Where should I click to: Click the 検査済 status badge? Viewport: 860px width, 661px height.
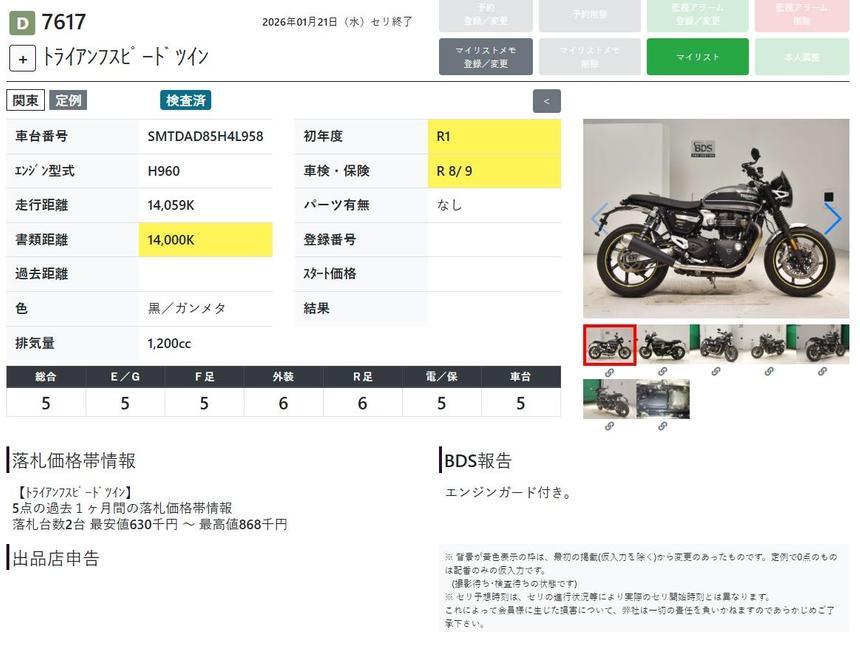185,100
